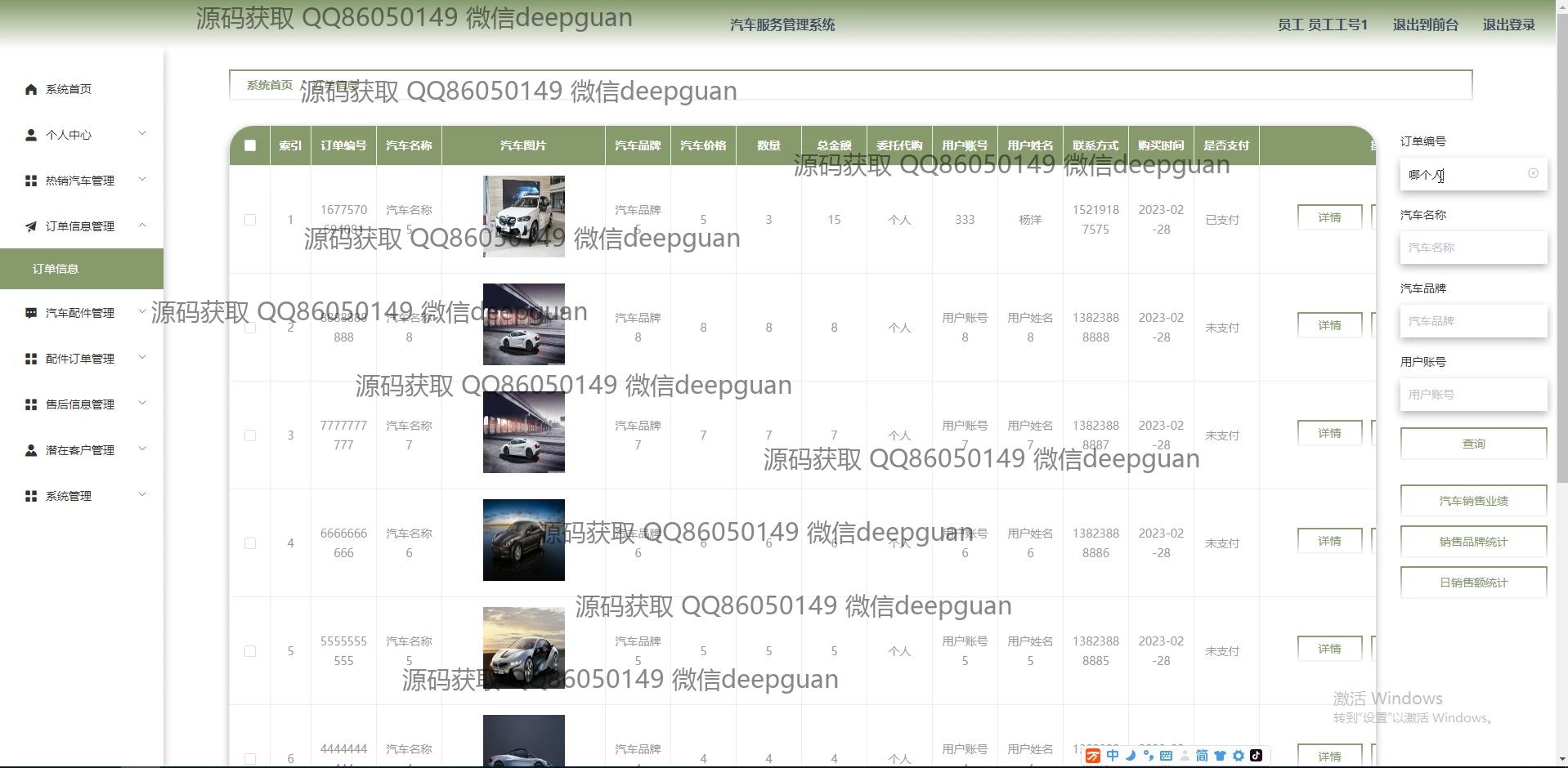Check the checkbox for order row 6

(x=250, y=759)
